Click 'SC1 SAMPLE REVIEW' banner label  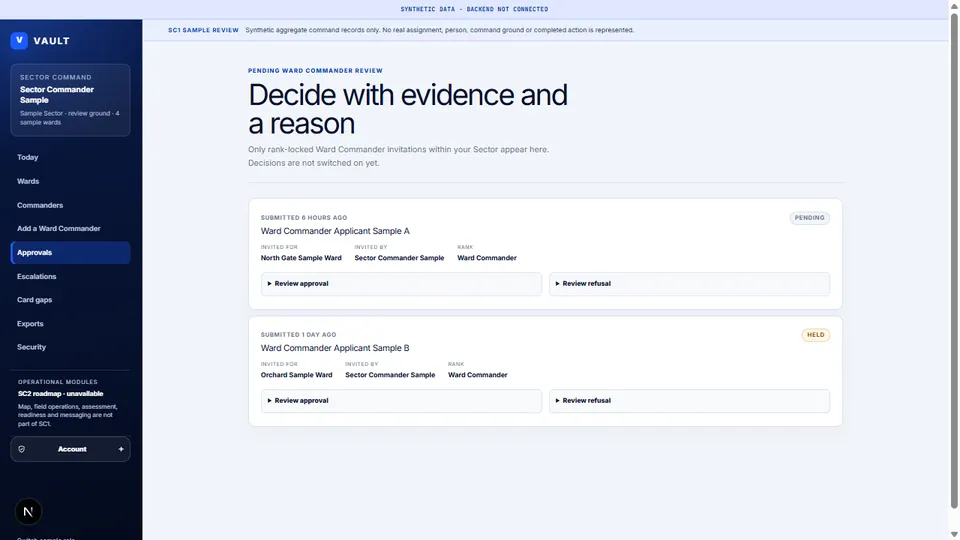[x=203, y=30]
